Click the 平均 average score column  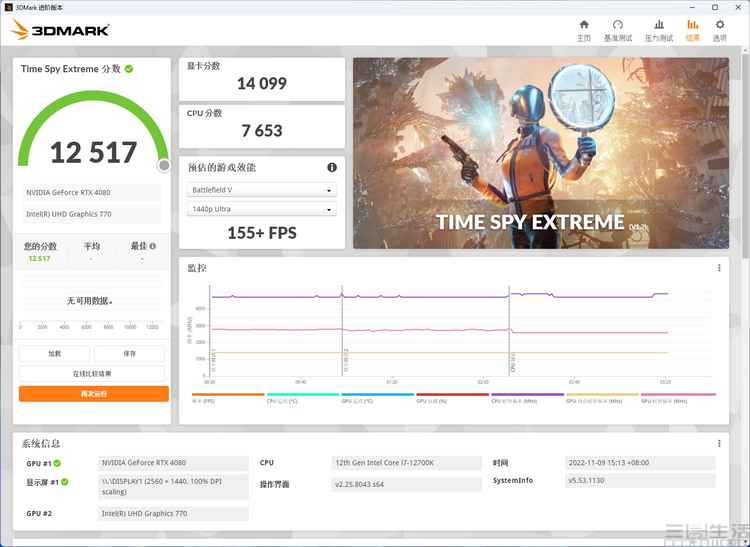coord(91,252)
